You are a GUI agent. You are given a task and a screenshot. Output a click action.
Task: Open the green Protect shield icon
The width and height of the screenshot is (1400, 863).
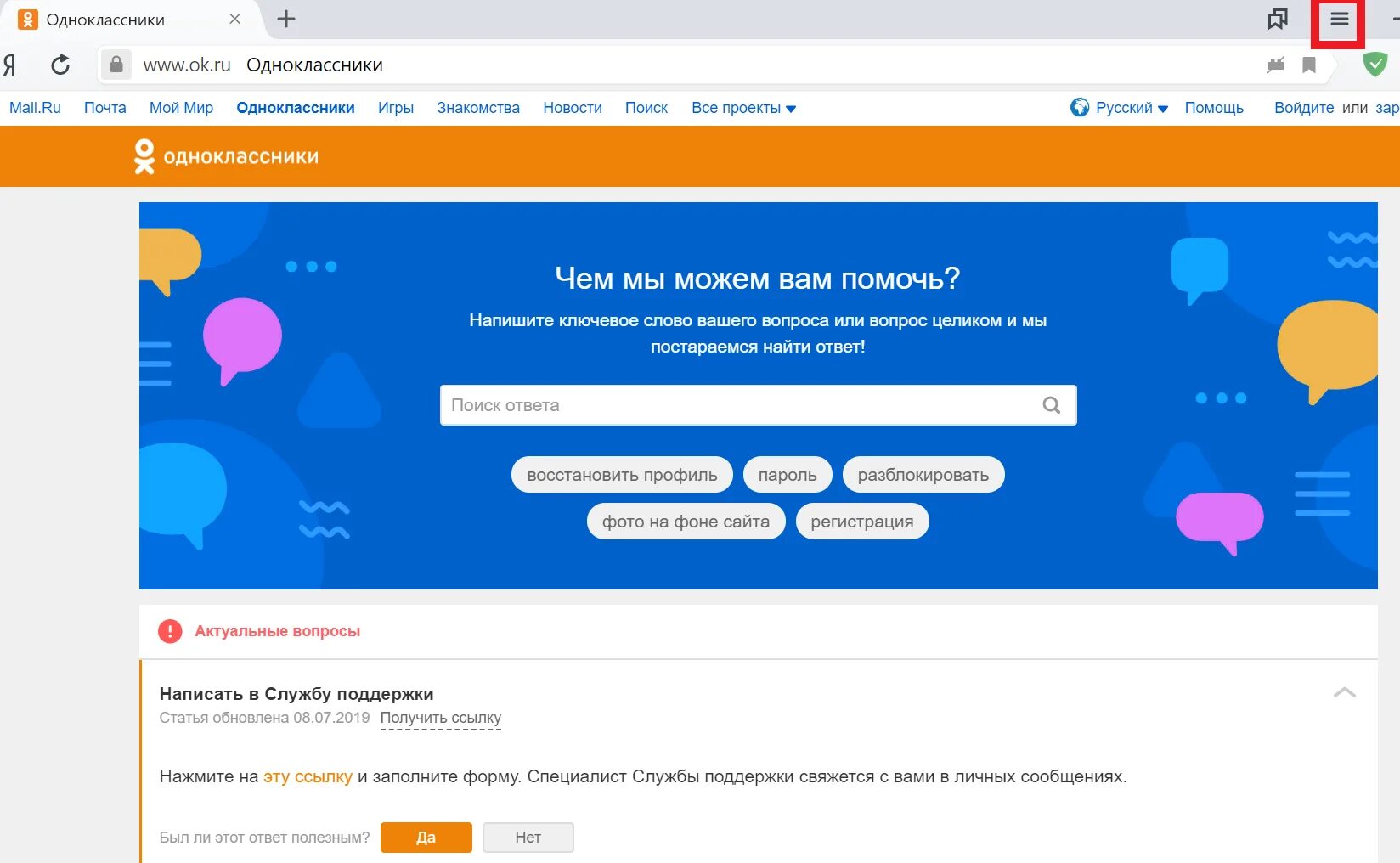point(1375,64)
